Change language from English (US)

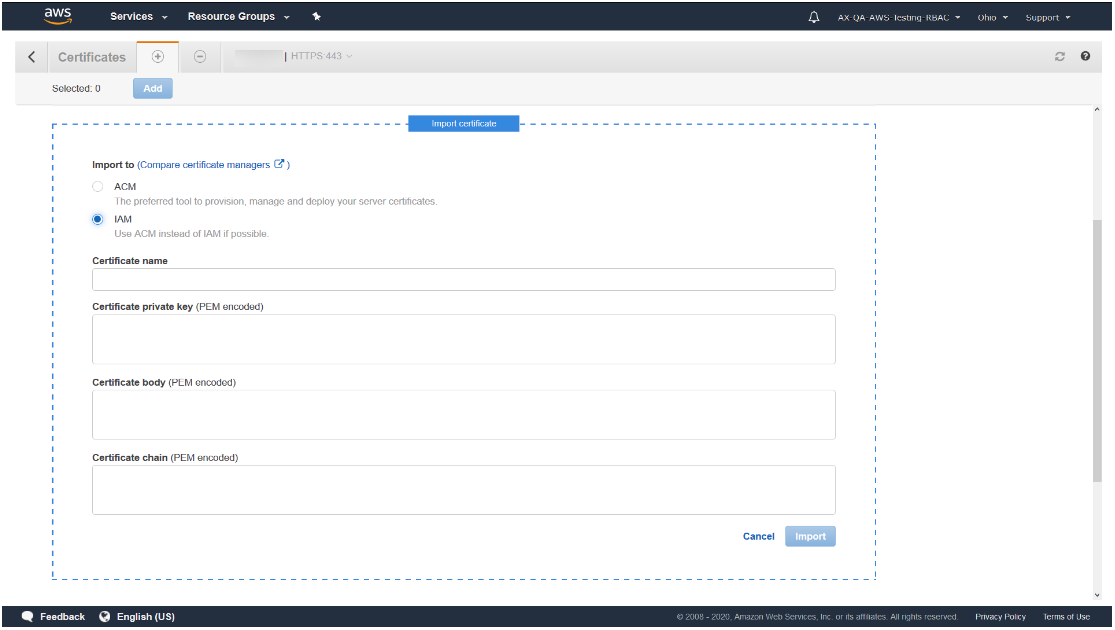[x=137, y=617]
